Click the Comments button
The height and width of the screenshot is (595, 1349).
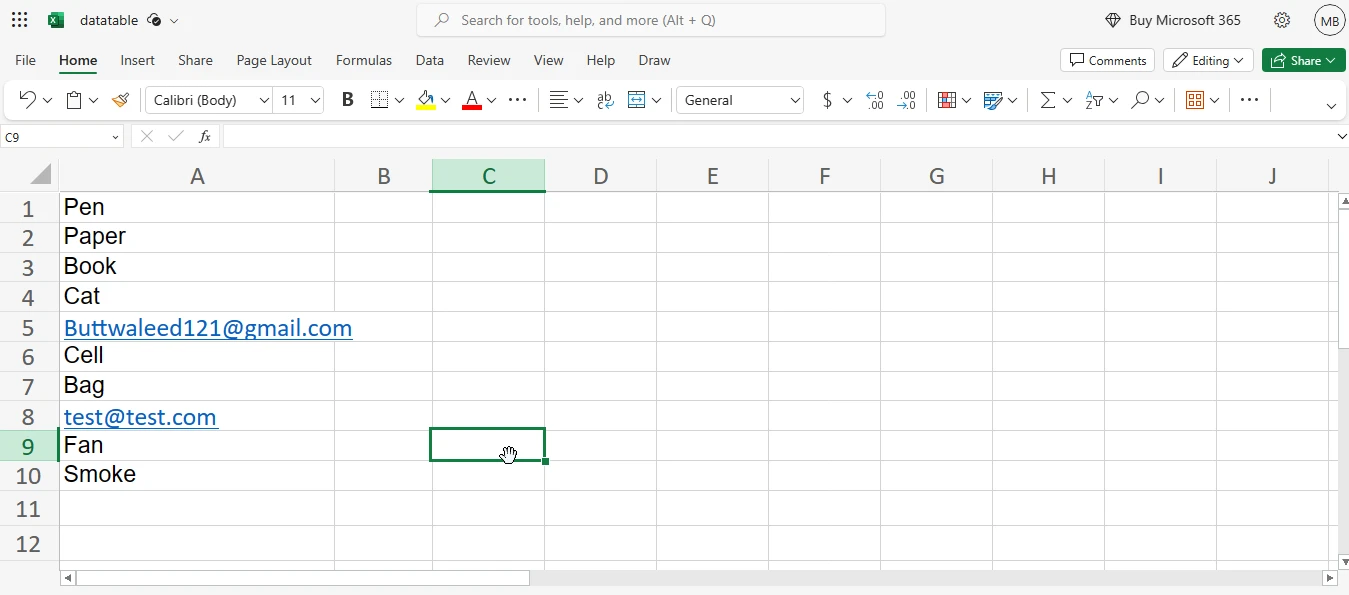point(1107,60)
